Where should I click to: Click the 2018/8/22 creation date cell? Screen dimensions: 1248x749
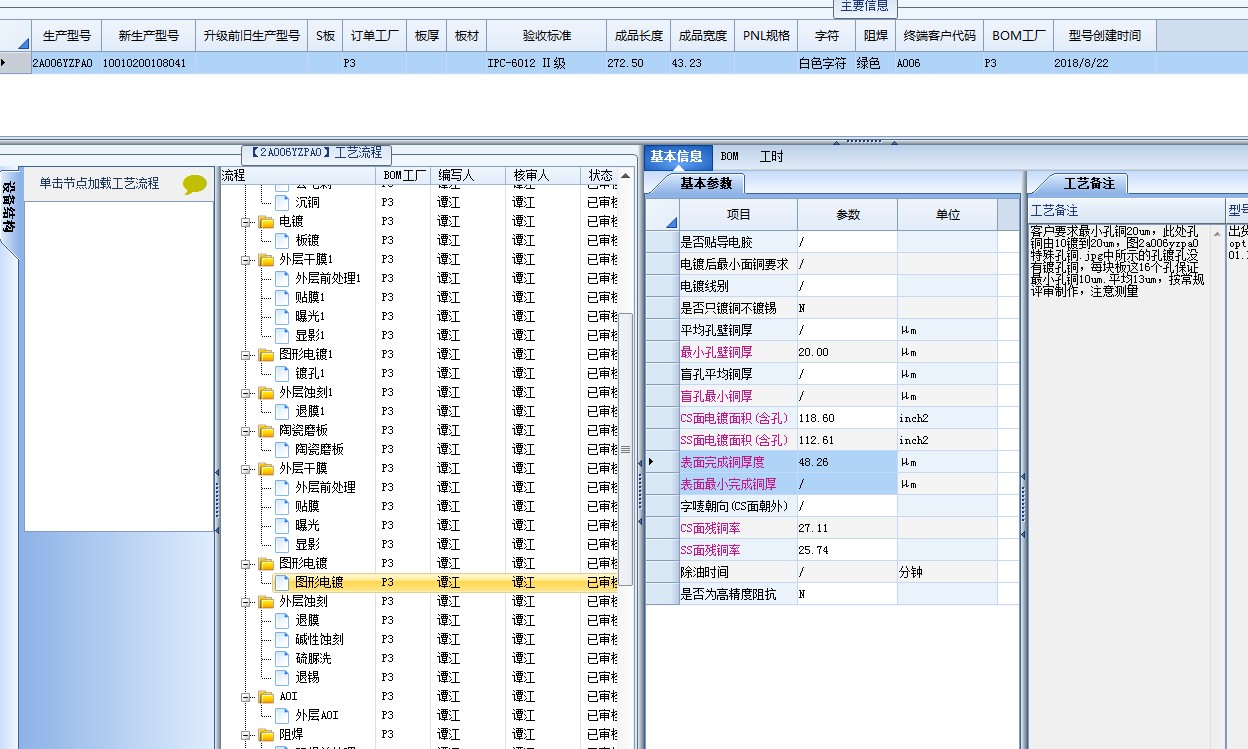tap(1104, 63)
